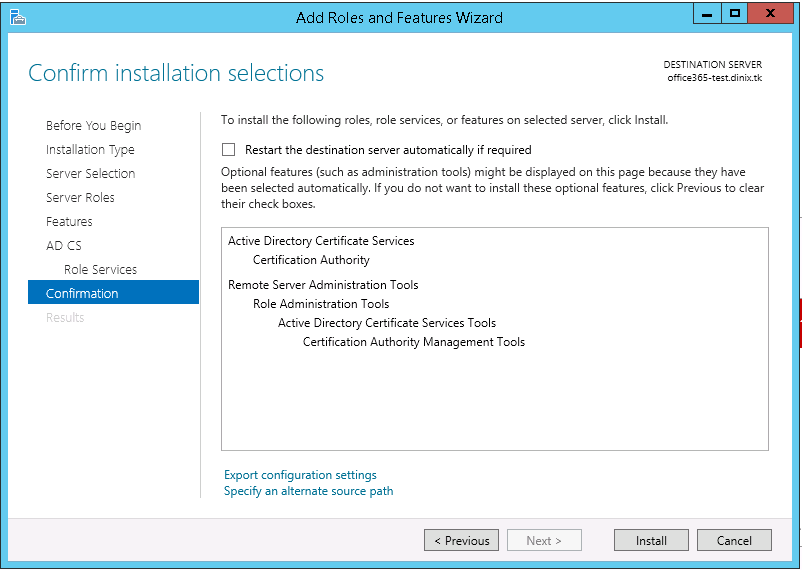Screen dimensions: 802x570
Task: Select Role Administration Tools entry
Action: [321, 304]
